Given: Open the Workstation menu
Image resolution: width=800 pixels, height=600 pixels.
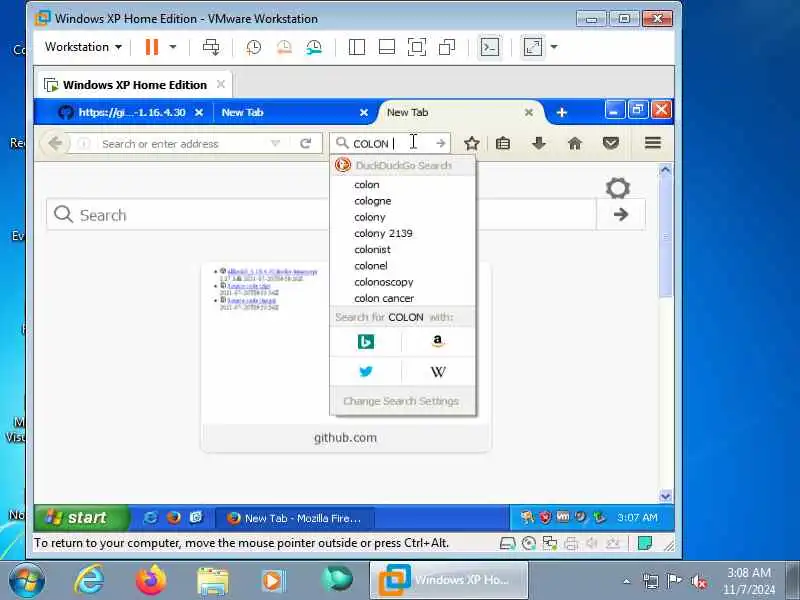Looking at the screenshot, I should [x=83, y=47].
